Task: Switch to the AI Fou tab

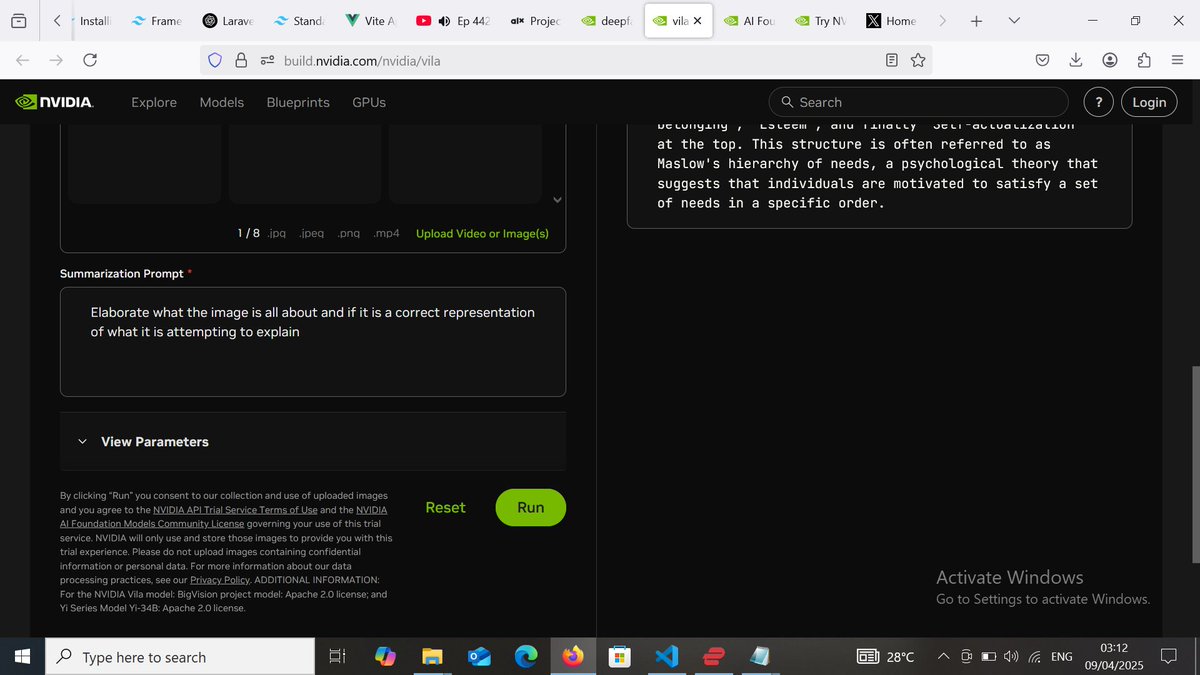Action: tap(750, 20)
